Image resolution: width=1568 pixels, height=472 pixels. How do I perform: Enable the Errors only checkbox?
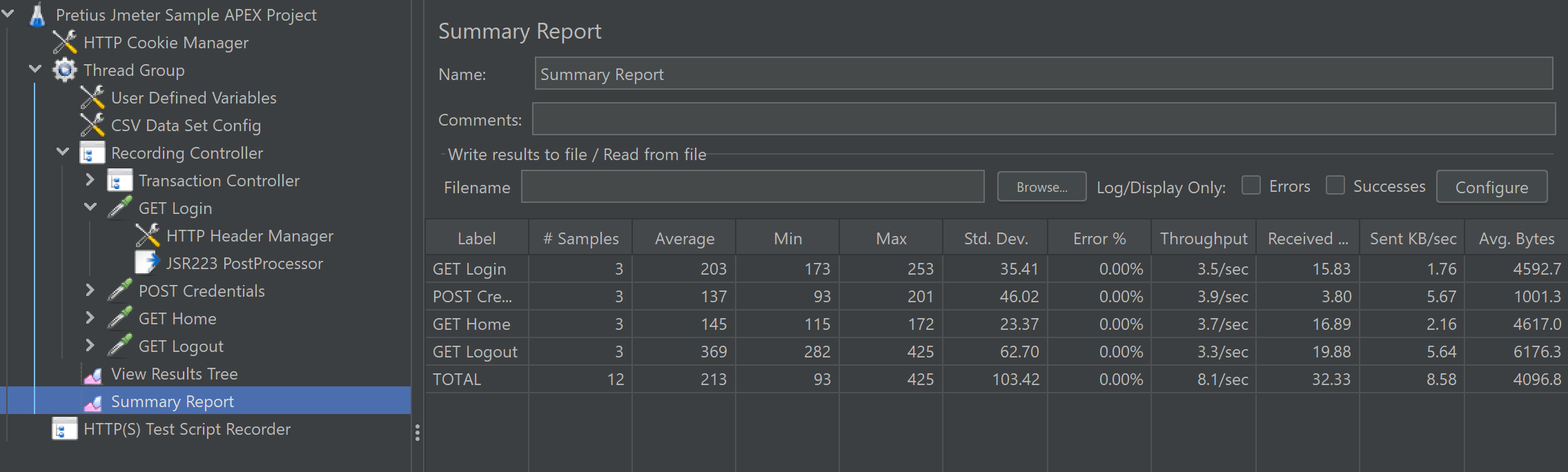[1251, 185]
